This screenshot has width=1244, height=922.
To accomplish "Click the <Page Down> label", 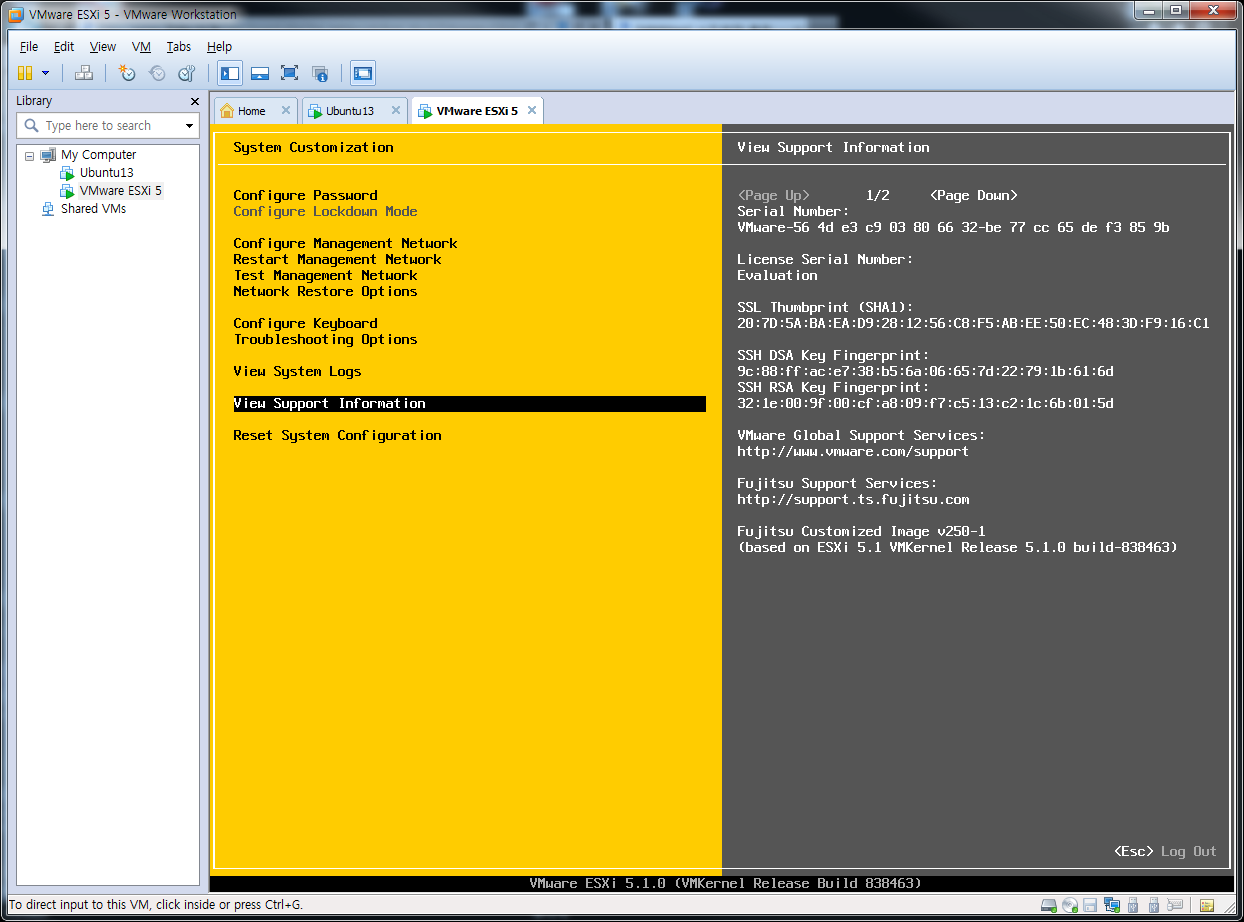I will coord(973,195).
